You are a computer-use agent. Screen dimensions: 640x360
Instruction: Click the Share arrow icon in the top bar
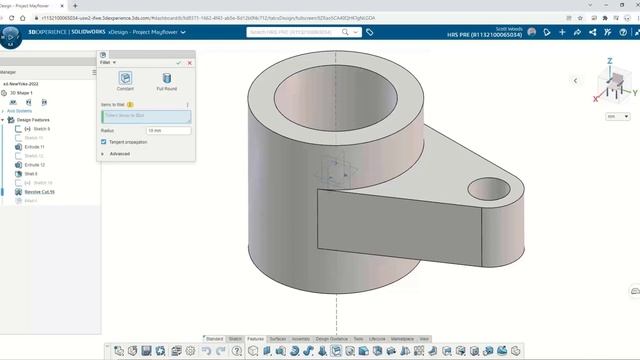pyautogui.click(x=577, y=32)
